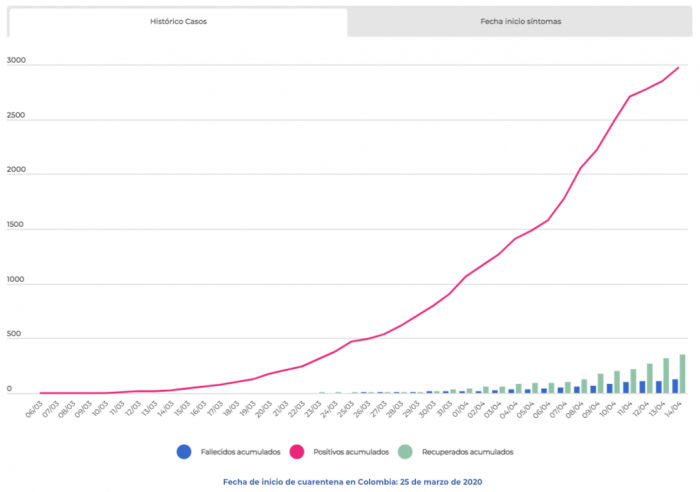Click the quarantine start date footer text

[349, 482]
